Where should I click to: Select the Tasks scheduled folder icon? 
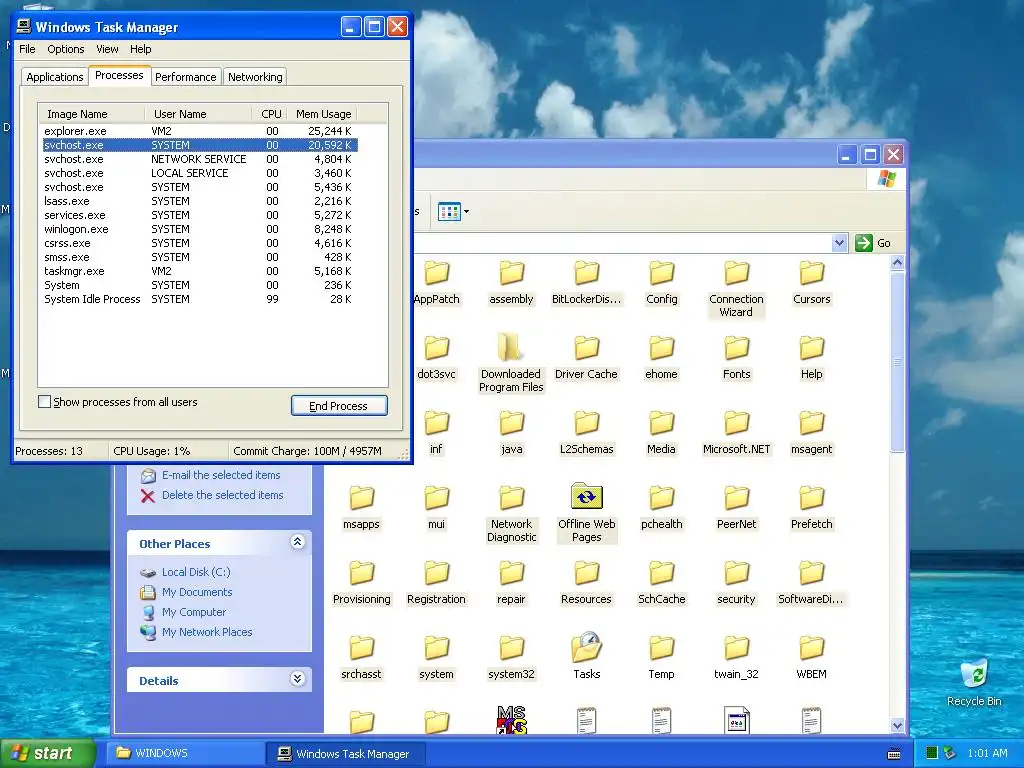click(586, 648)
